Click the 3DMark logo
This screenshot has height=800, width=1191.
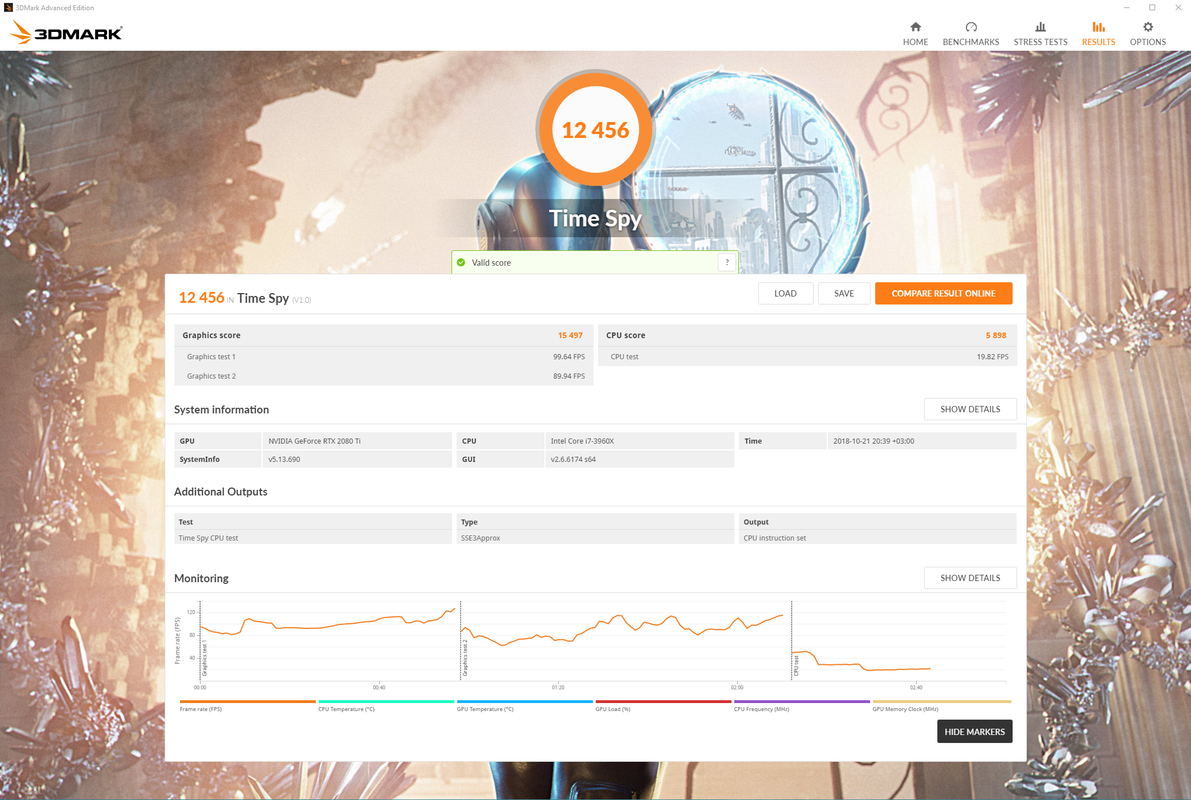(x=66, y=33)
